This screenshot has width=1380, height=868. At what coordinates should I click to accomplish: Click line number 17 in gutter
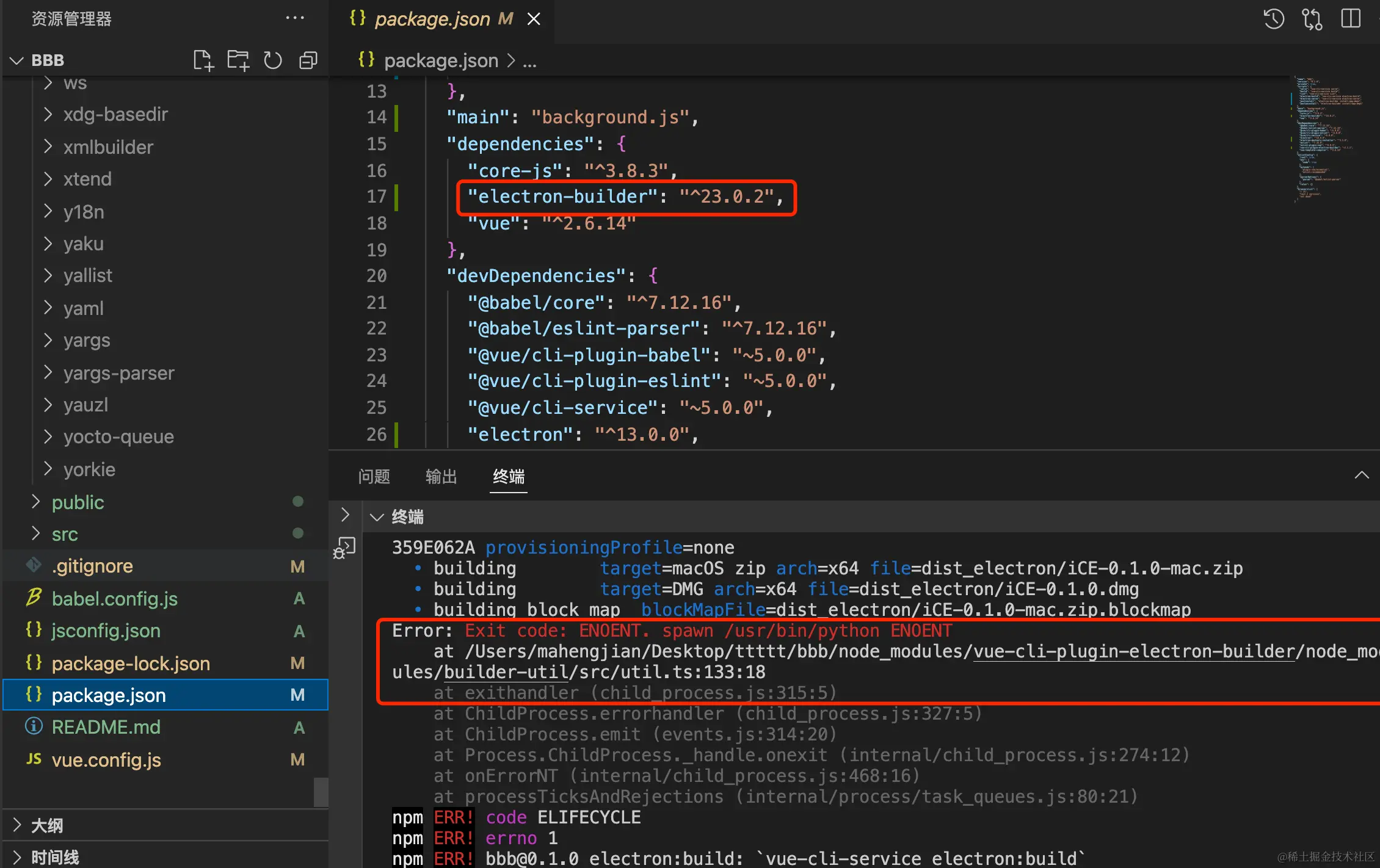(x=376, y=197)
